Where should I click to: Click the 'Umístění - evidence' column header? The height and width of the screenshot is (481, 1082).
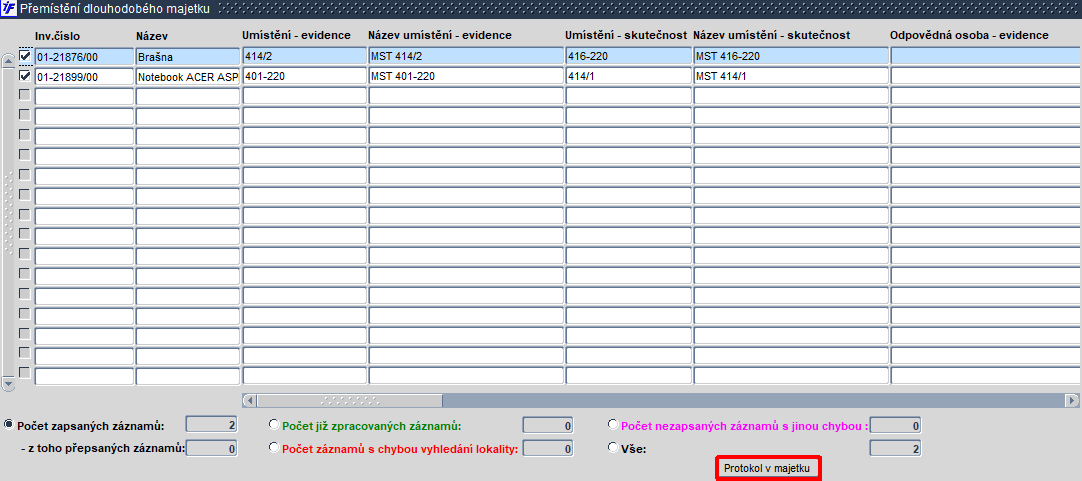coord(296,35)
